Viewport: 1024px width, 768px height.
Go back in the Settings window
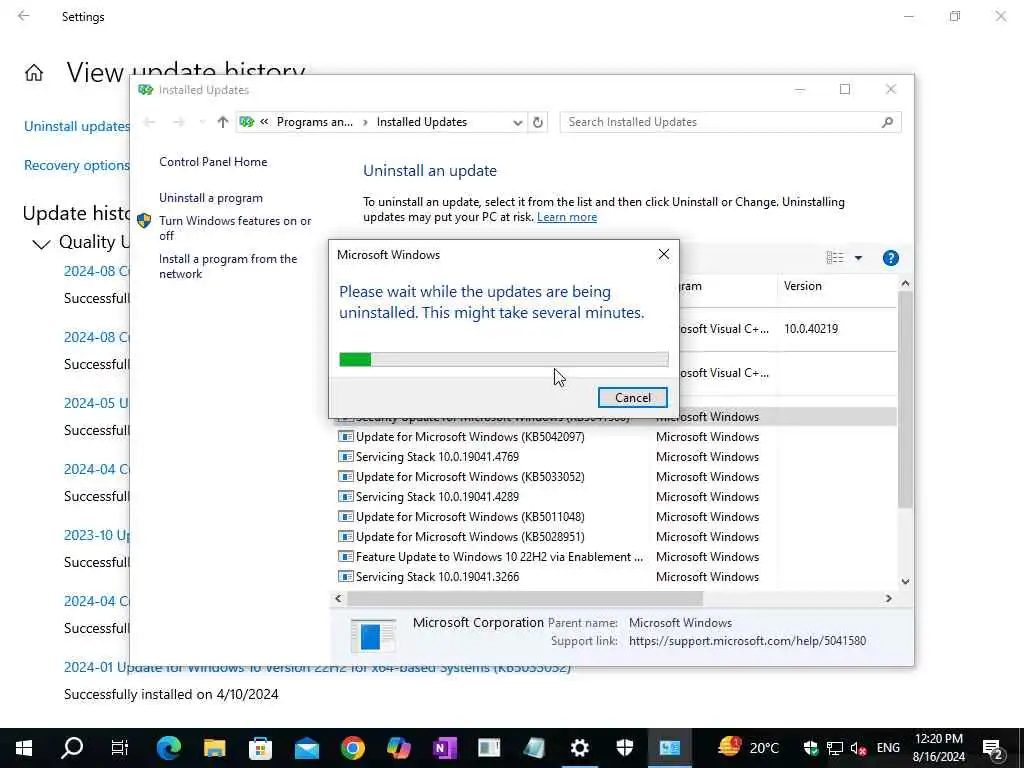pyautogui.click(x=24, y=16)
